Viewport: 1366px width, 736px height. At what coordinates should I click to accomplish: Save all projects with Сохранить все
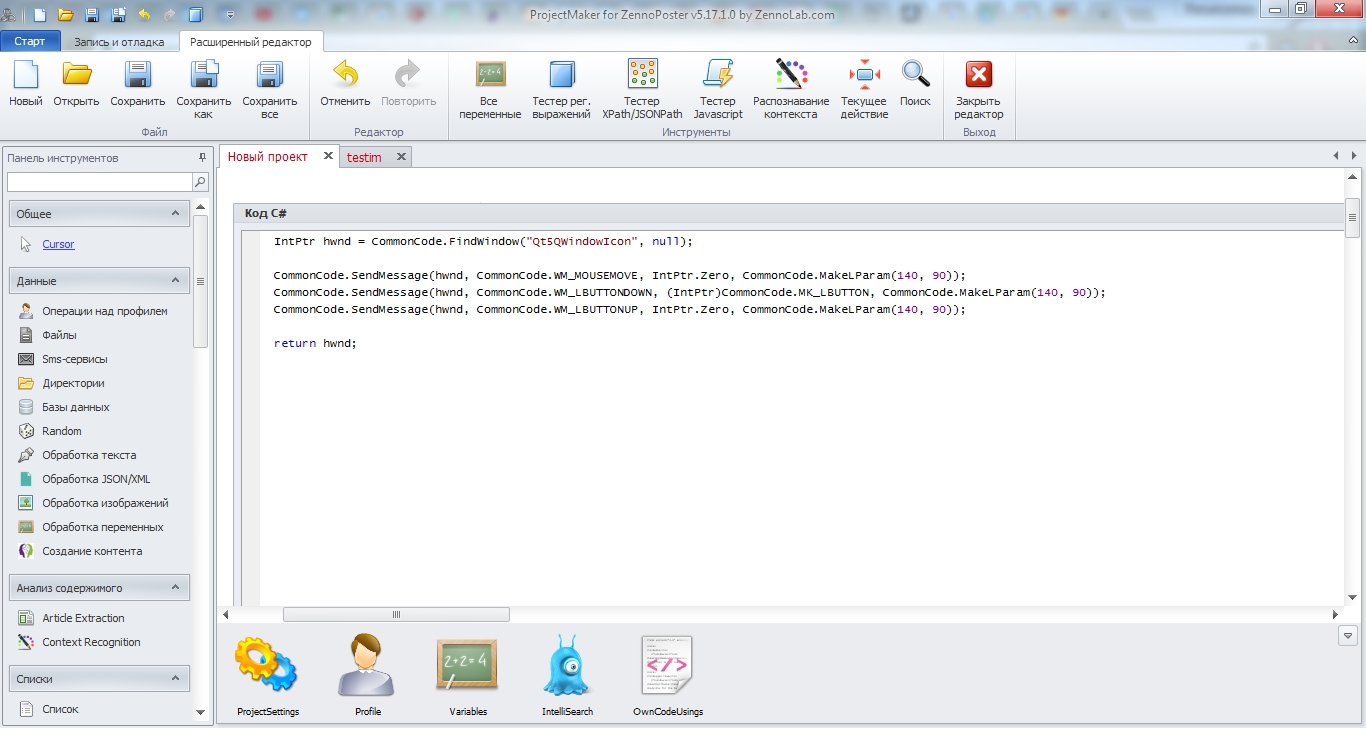click(269, 90)
